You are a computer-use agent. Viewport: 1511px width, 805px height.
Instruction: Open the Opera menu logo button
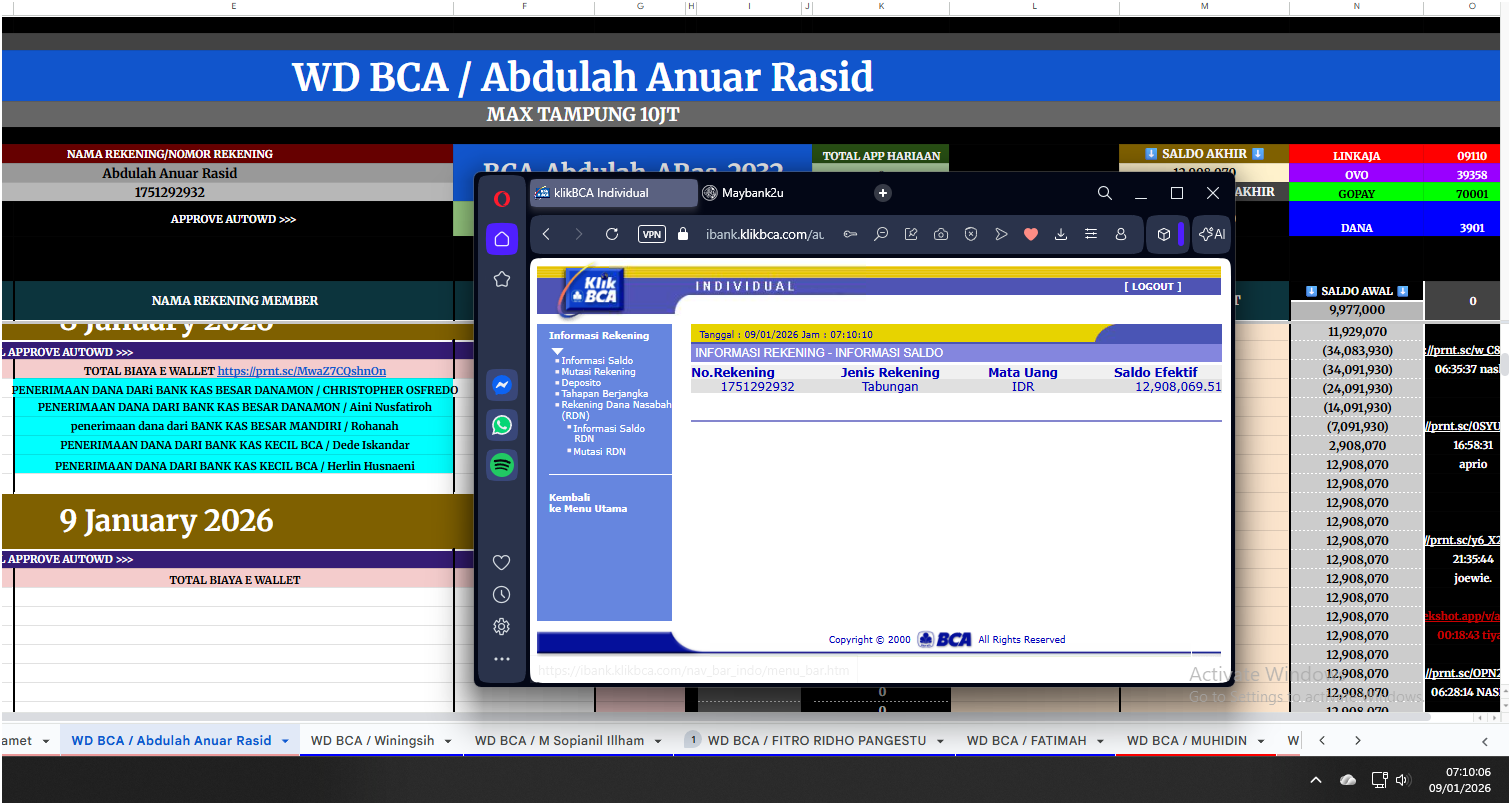click(x=502, y=198)
